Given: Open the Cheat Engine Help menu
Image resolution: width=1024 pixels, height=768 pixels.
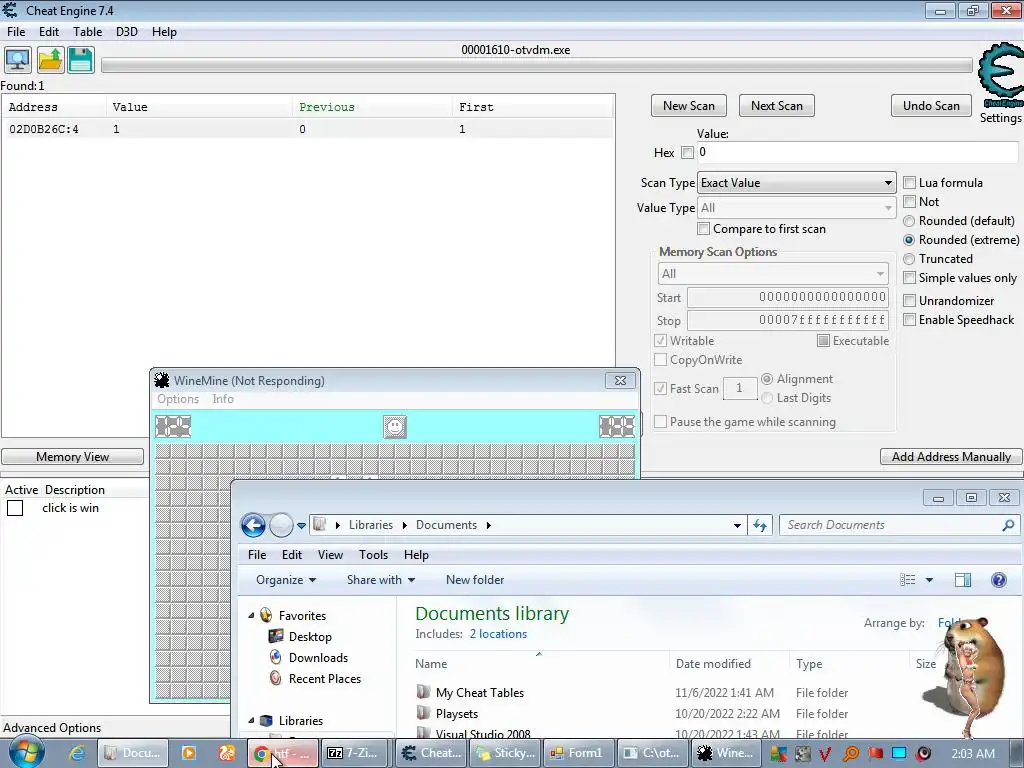Looking at the screenshot, I should coord(164,32).
